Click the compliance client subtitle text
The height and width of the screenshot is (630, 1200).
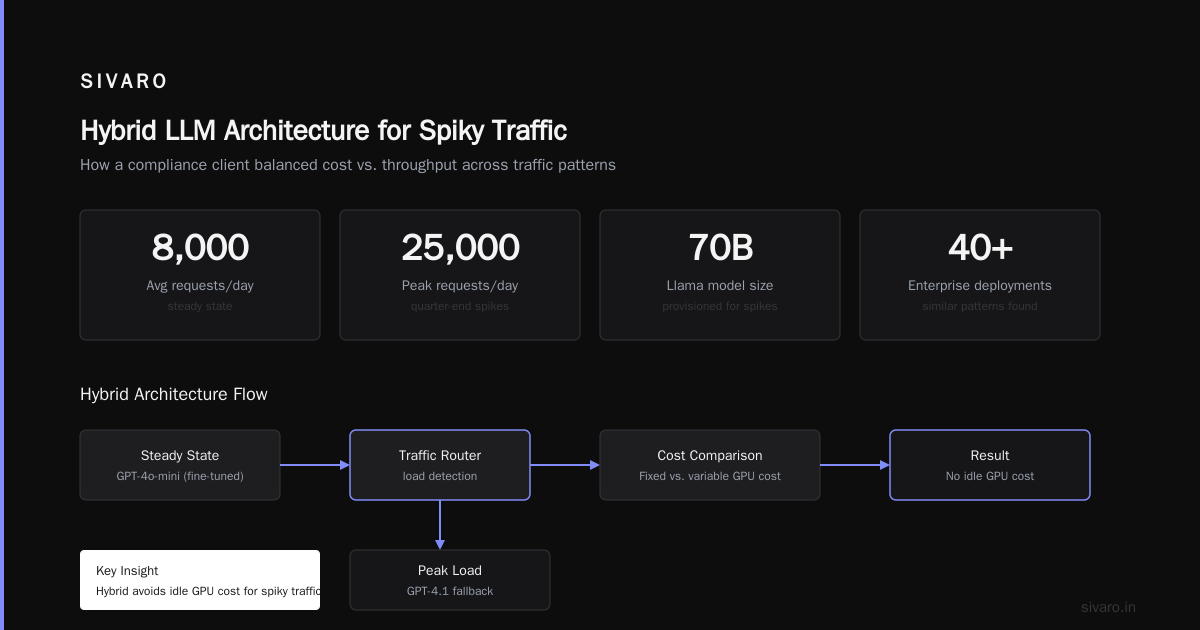point(348,164)
